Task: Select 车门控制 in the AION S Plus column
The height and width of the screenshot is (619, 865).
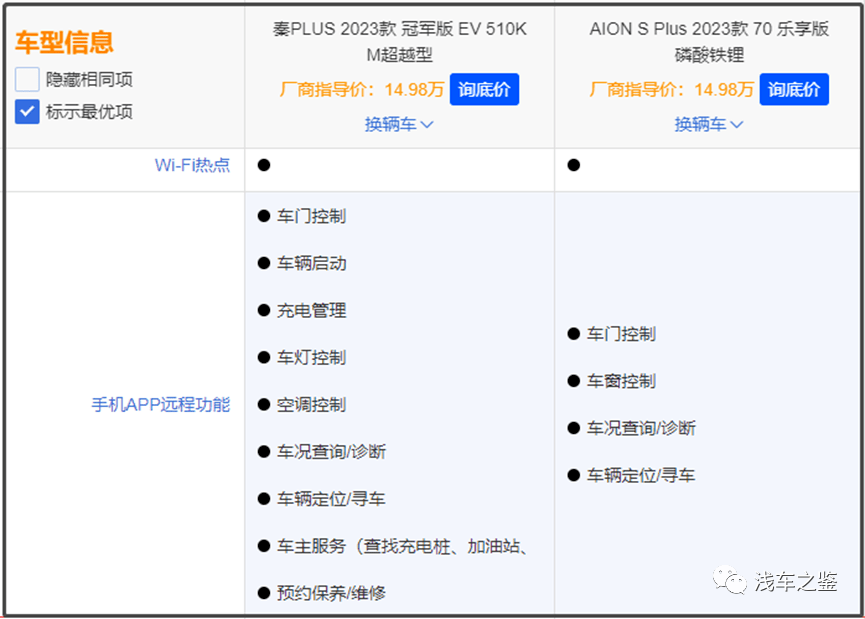Action: [x=621, y=334]
